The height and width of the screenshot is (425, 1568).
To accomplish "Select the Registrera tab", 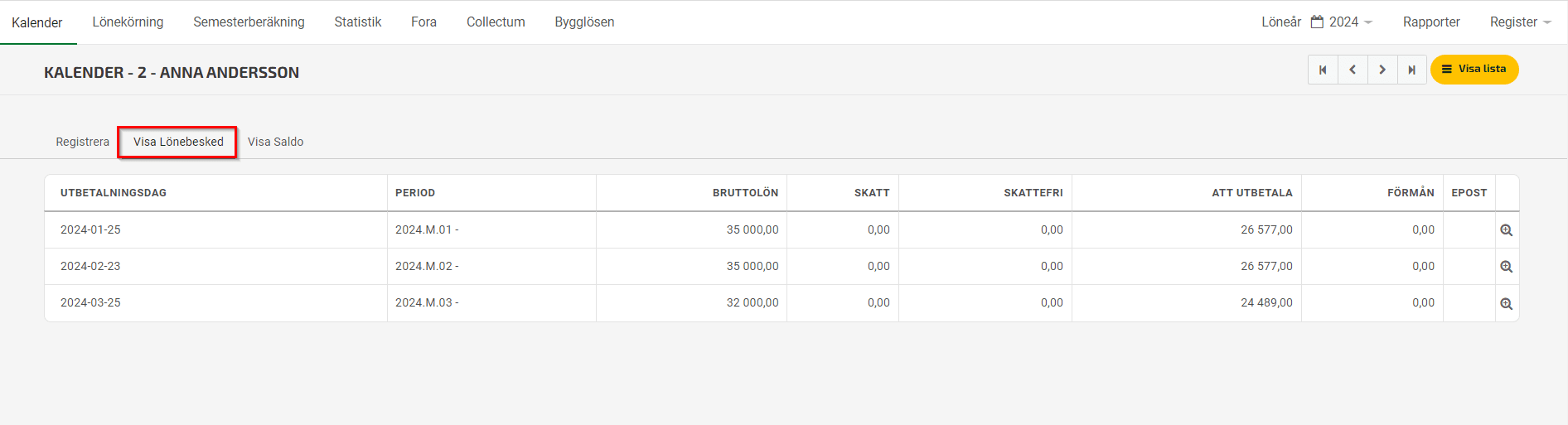I will 82,142.
